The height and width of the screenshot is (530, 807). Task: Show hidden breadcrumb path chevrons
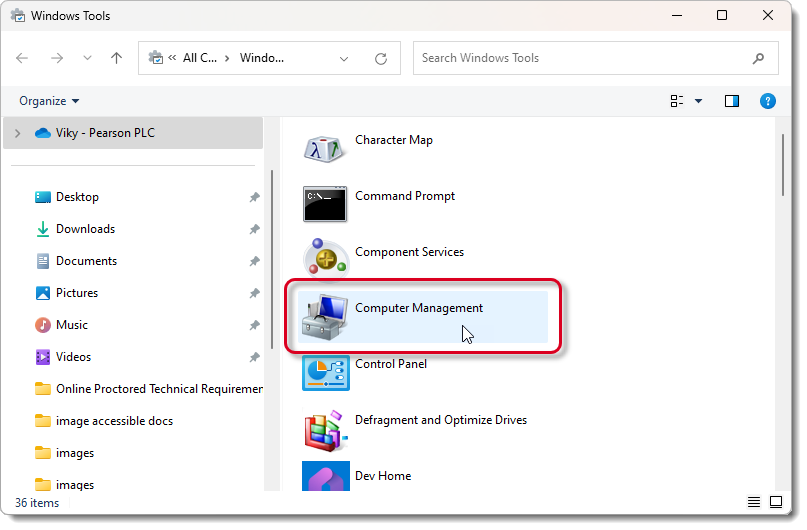coord(173,59)
